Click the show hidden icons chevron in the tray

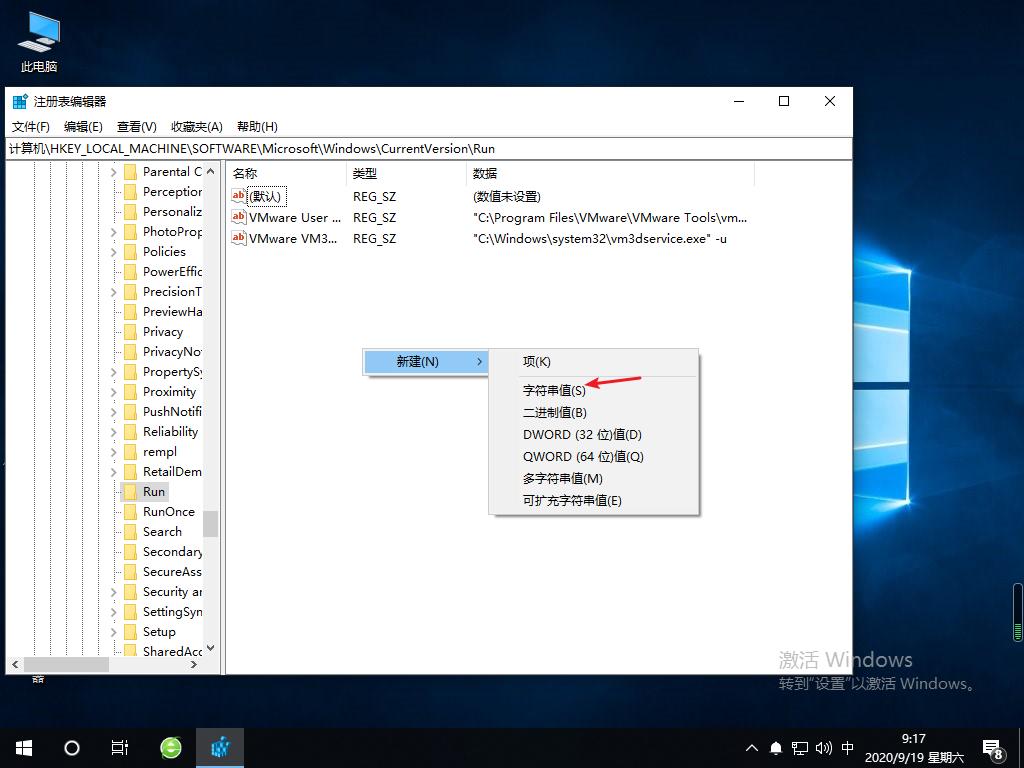click(751, 747)
